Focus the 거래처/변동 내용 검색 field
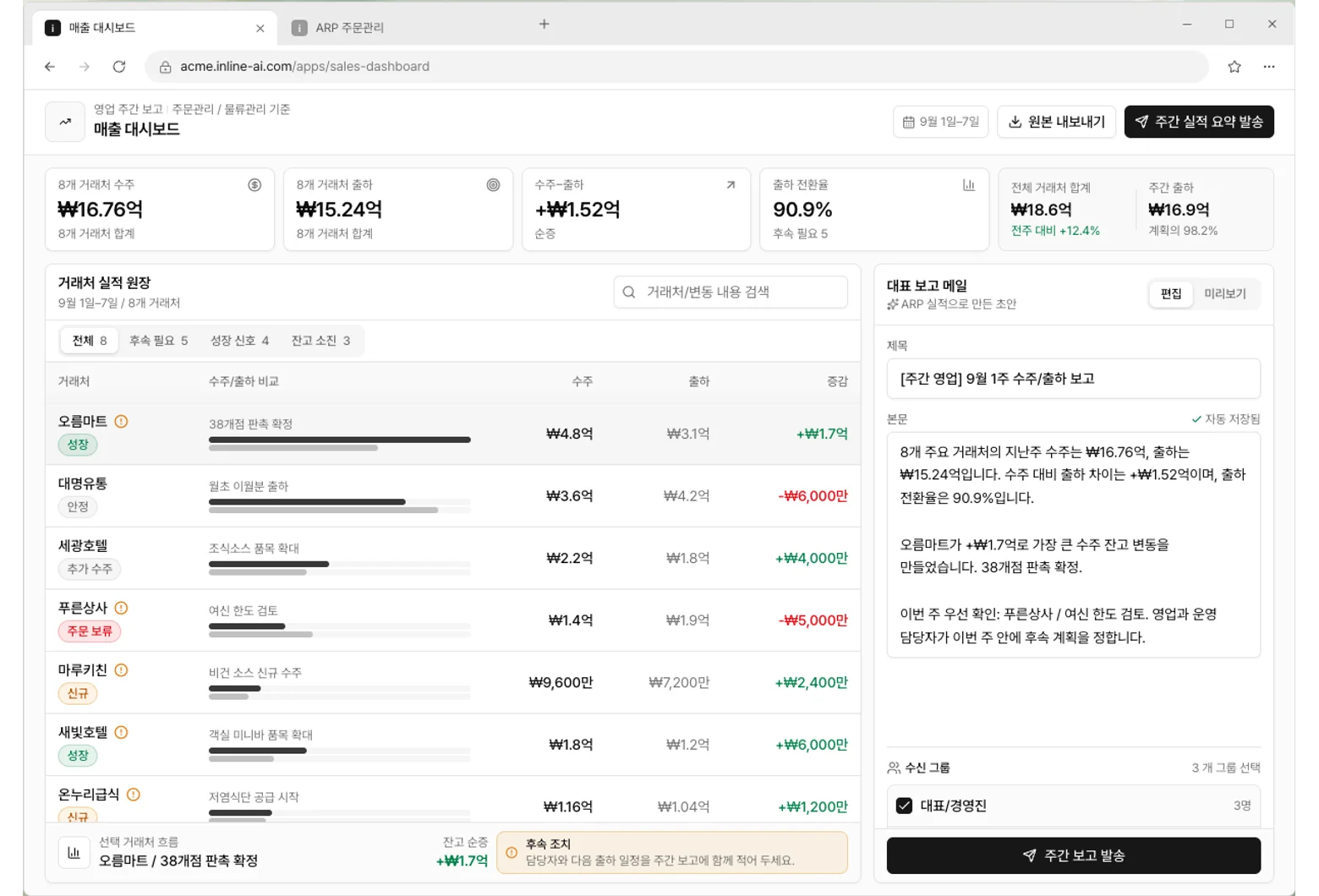This screenshot has width=1319, height=896. coord(731,292)
